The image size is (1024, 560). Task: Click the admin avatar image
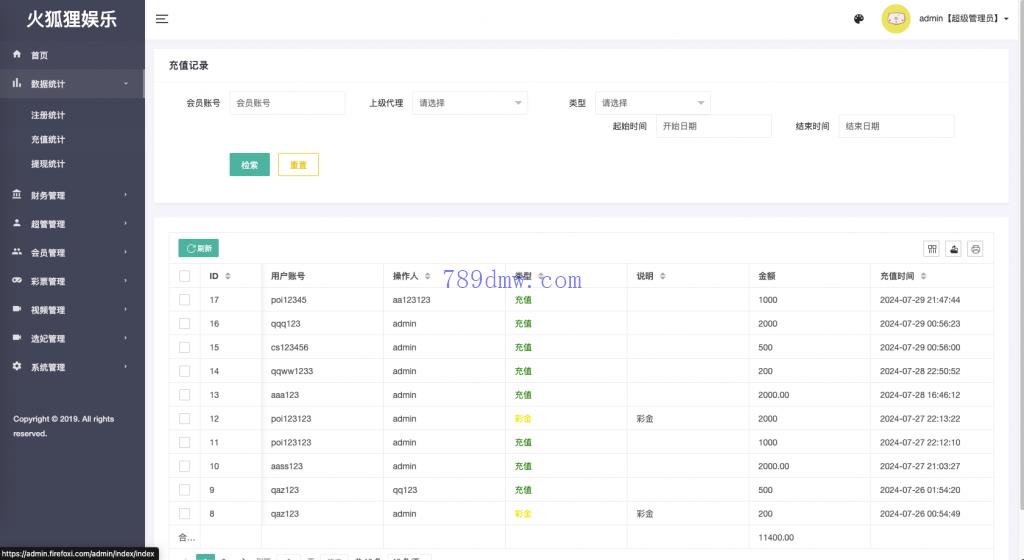(895, 19)
